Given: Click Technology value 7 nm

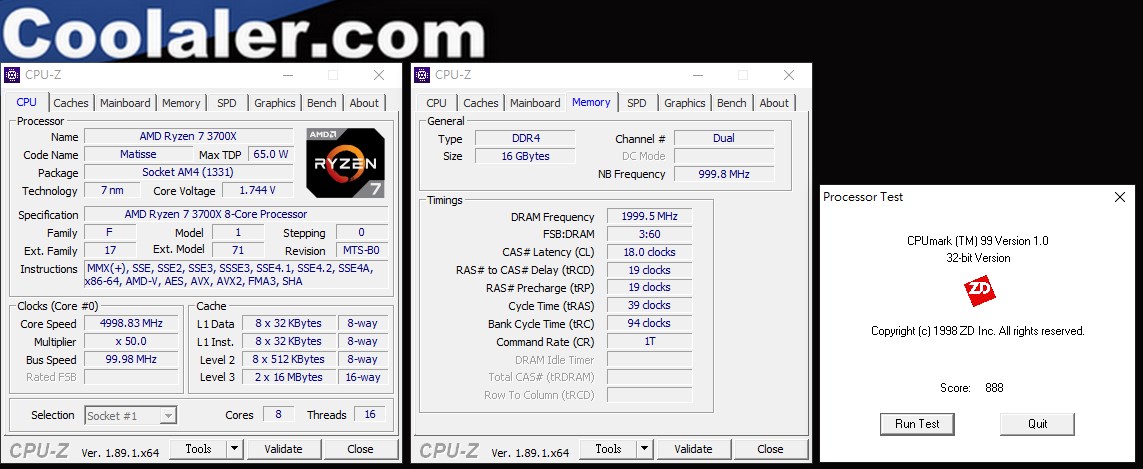Looking at the screenshot, I should point(112,190).
